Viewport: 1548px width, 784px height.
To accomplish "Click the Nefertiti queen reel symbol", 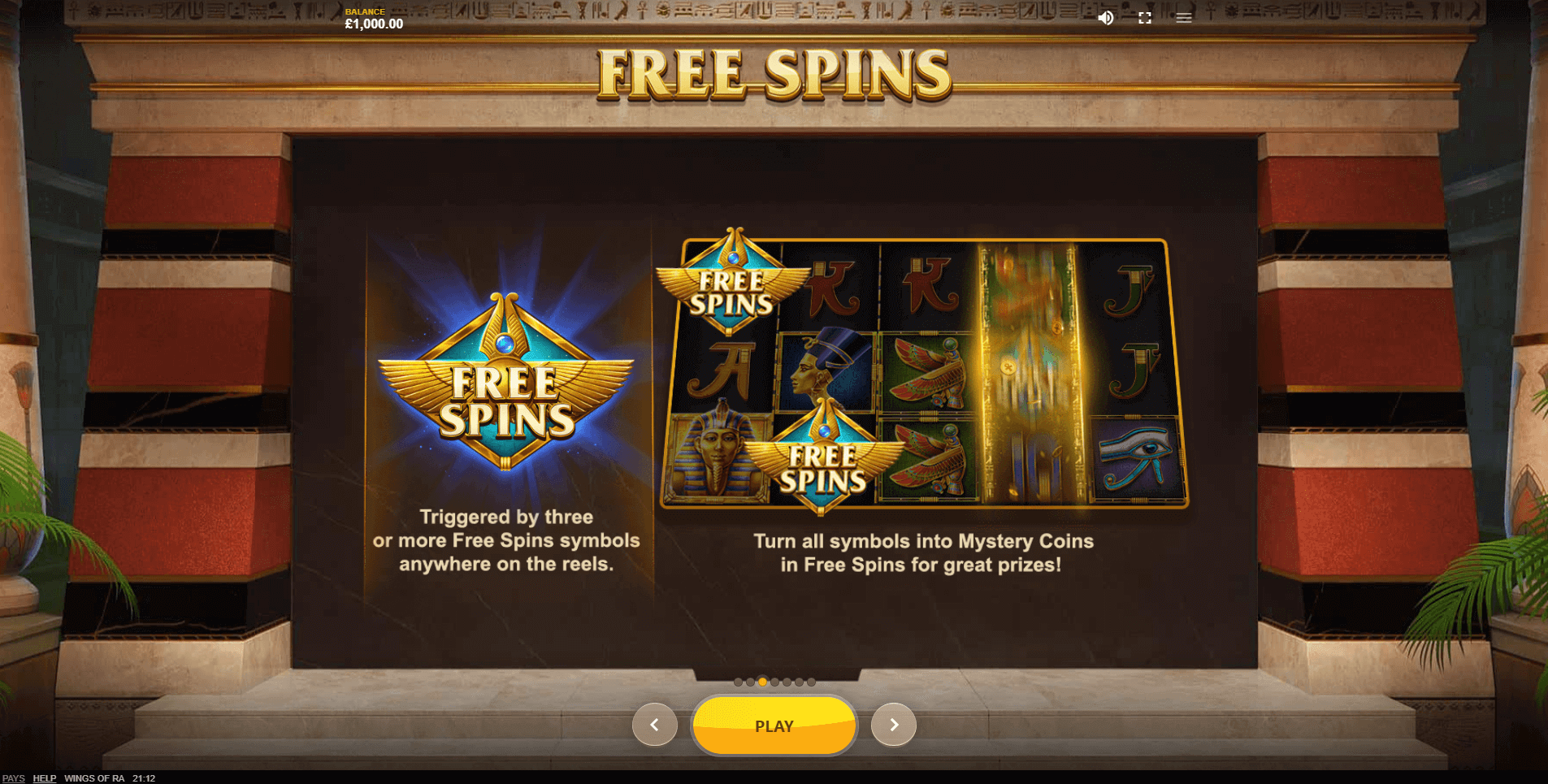I will 825,371.
